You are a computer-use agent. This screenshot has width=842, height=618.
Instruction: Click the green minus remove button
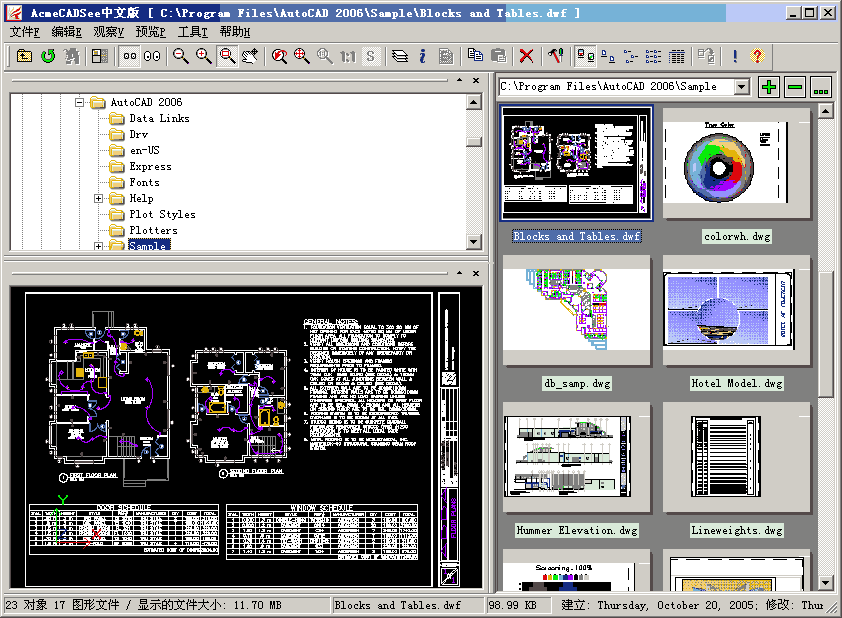tap(795, 86)
